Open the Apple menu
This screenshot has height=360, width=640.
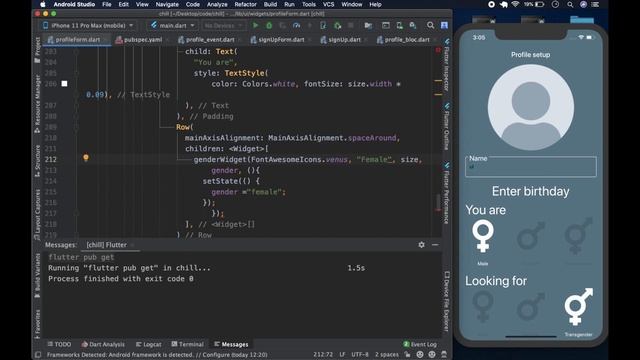[43, 4]
